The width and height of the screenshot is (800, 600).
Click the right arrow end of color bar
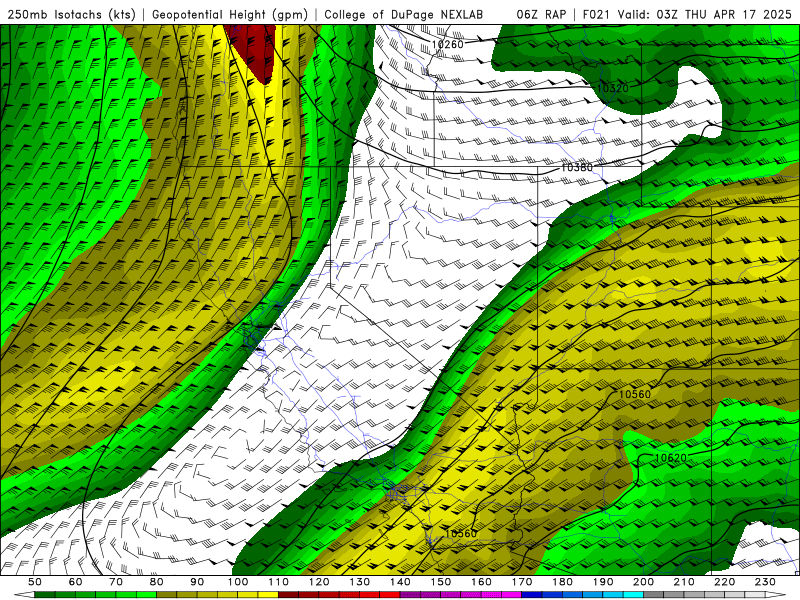[776, 595]
